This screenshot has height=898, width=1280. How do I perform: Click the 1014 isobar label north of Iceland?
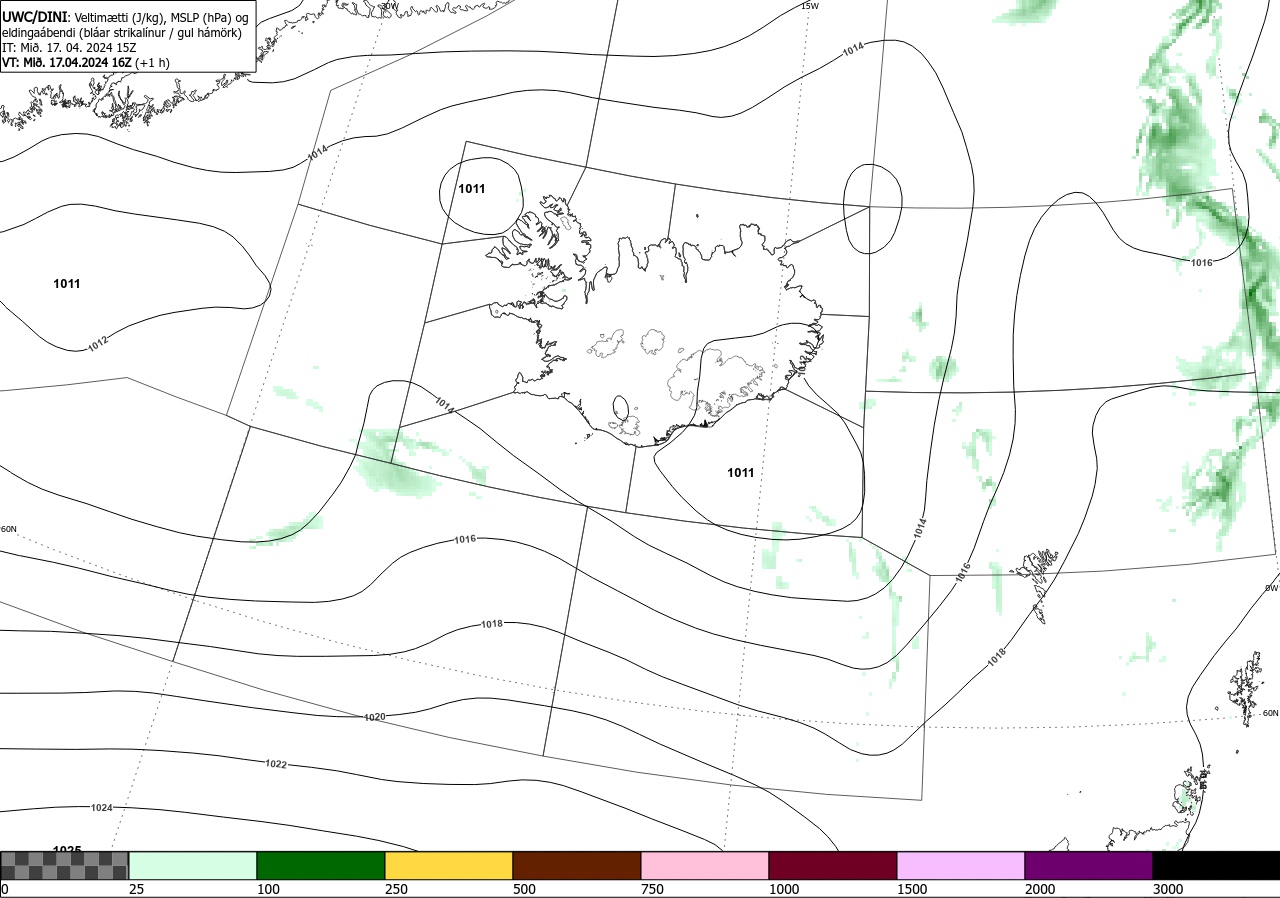click(852, 48)
